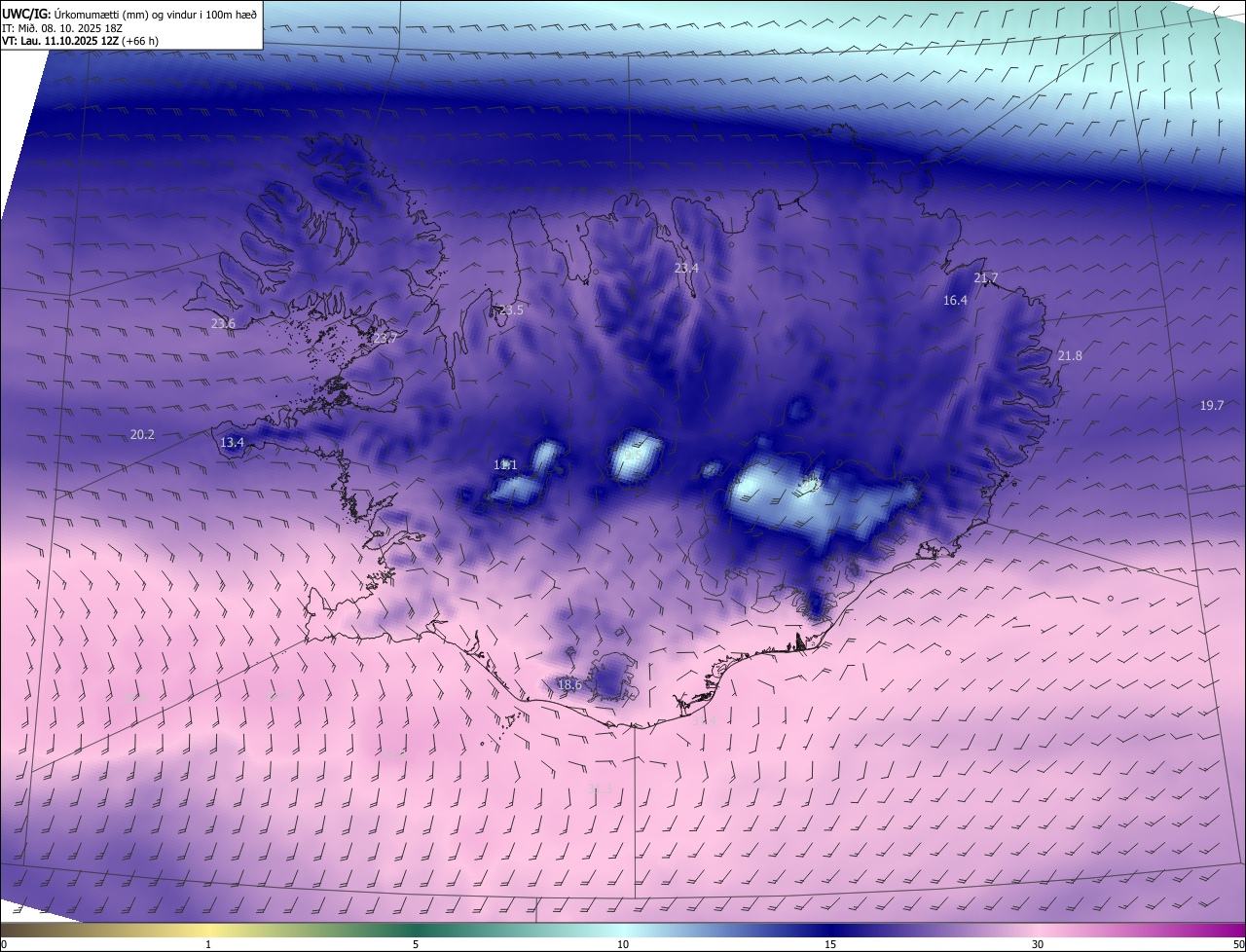The image size is (1246, 952).
Task: Click the color scale tick label 30
Action: coord(1038,944)
